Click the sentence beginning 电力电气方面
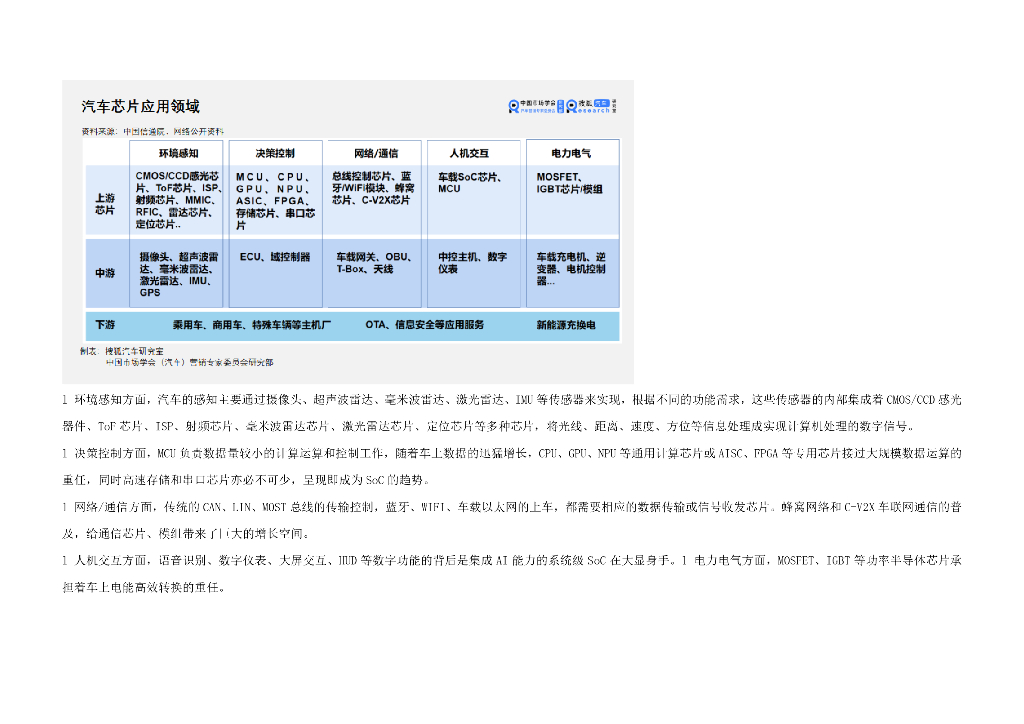Viewport: 1024px width, 724px height. pyautogui.click(x=511, y=573)
